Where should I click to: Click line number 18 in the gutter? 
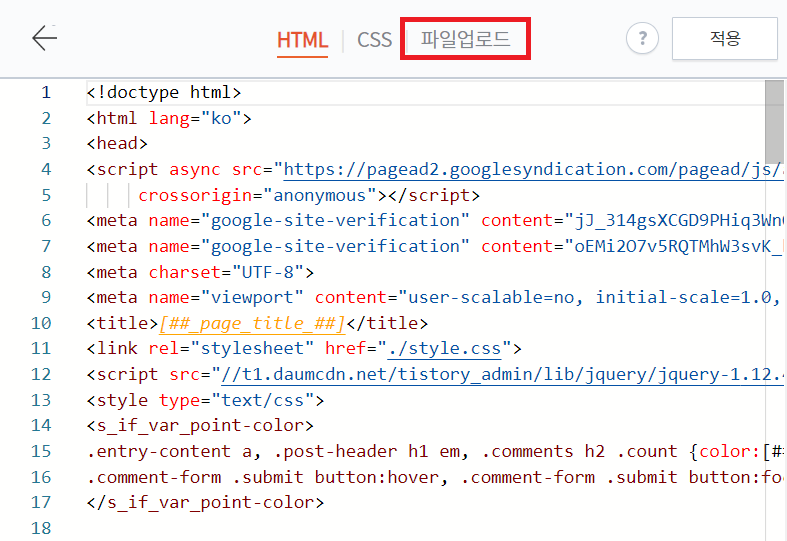click(41, 528)
